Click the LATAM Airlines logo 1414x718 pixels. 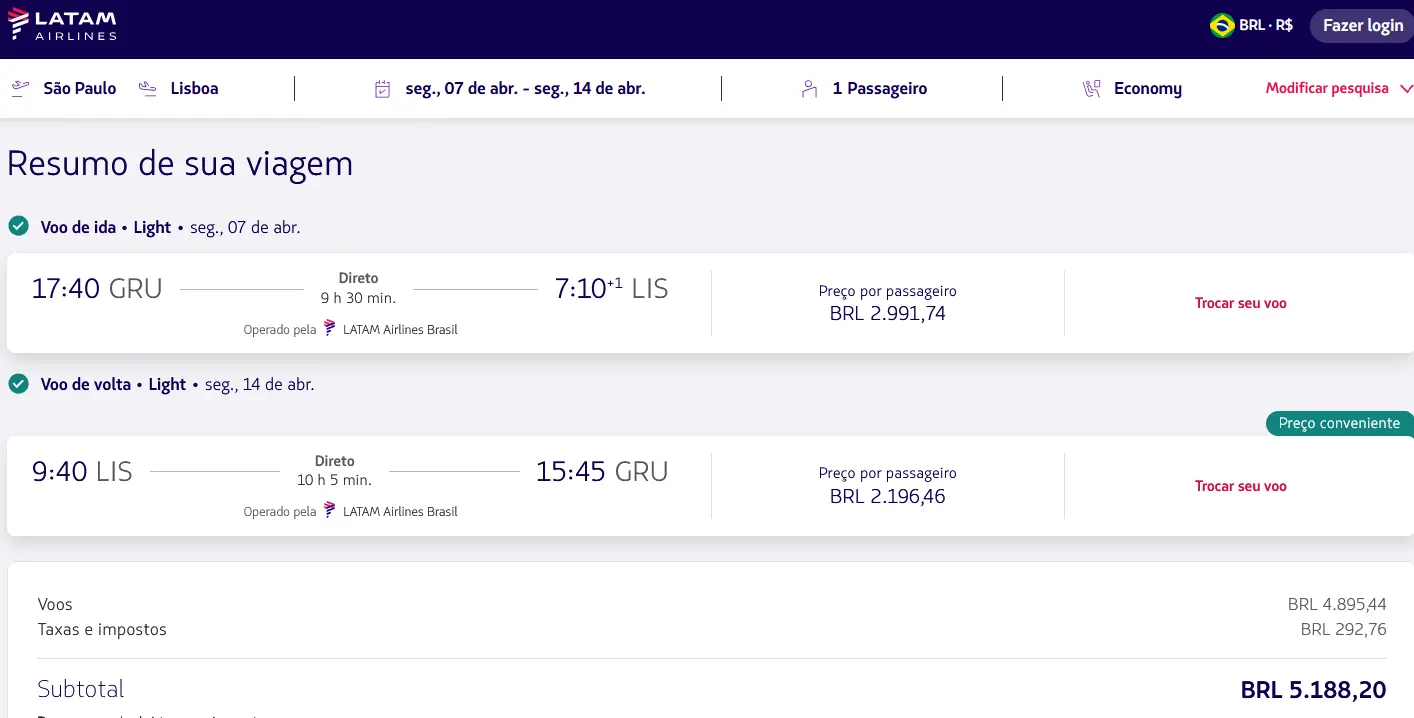(x=62, y=25)
